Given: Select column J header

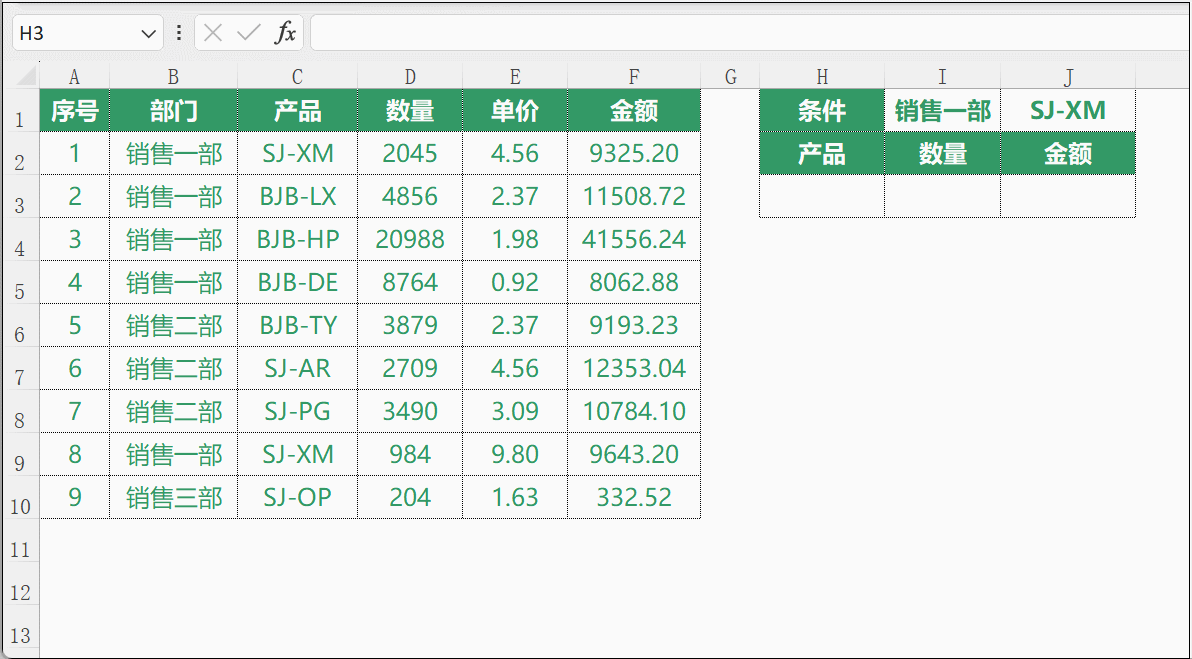Looking at the screenshot, I should point(1068,77).
